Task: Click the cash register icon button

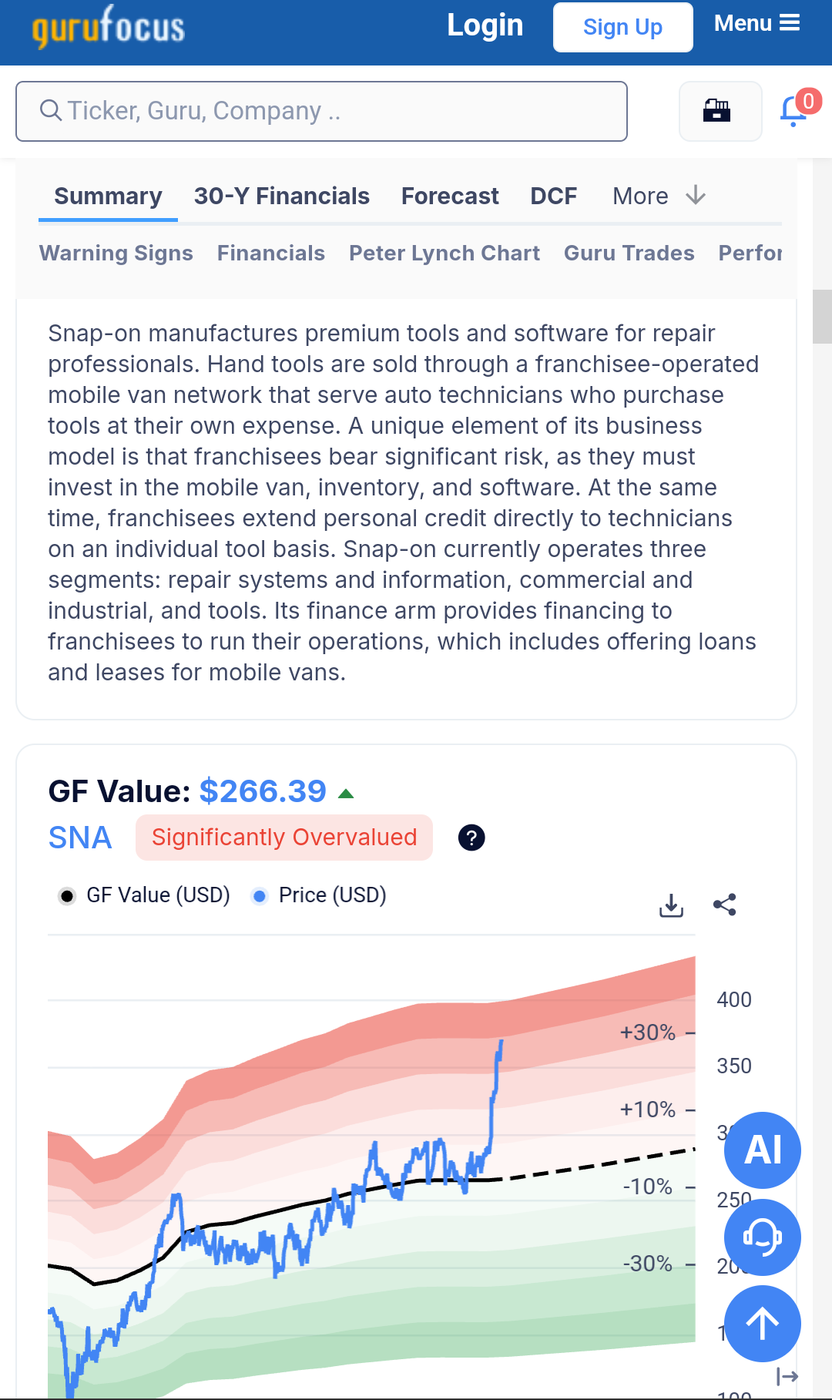Action: pyautogui.click(x=716, y=111)
